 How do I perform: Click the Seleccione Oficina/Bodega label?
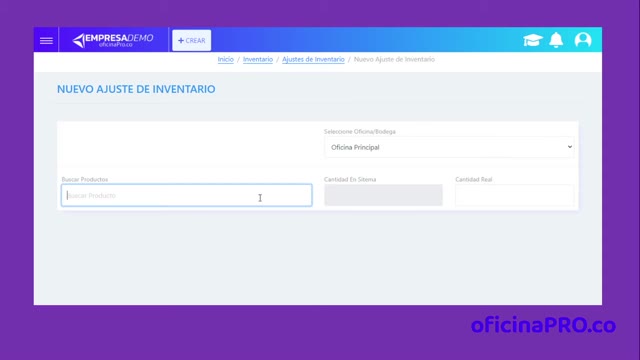tap(360, 131)
